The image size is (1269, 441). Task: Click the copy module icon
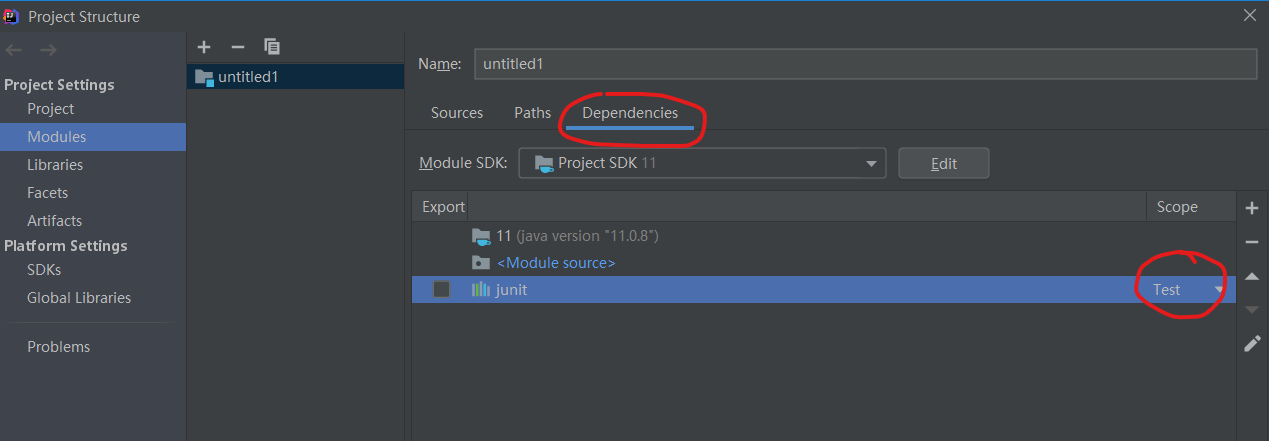[x=272, y=47]
